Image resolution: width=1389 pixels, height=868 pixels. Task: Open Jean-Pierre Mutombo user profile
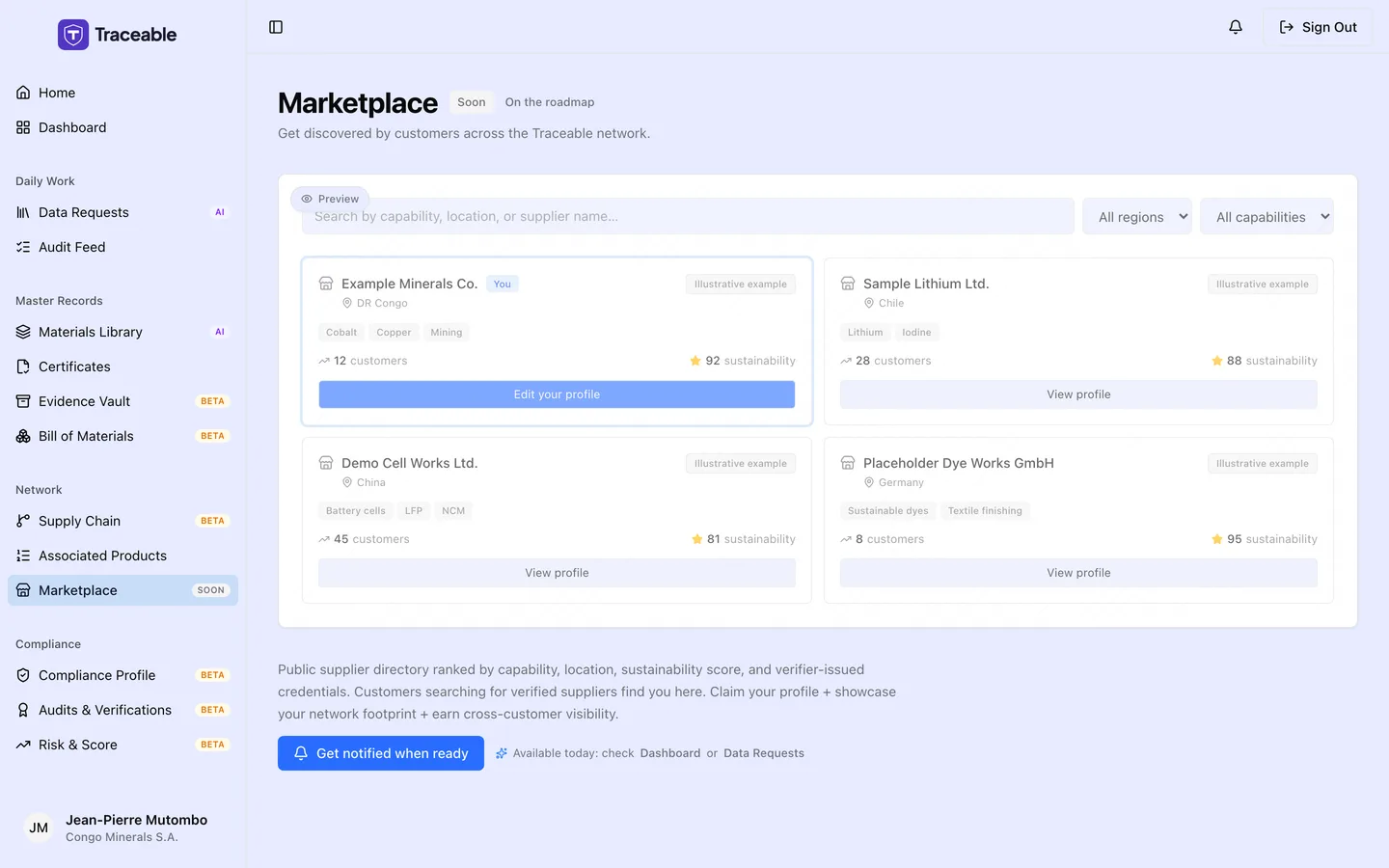[x=123, y=827]
